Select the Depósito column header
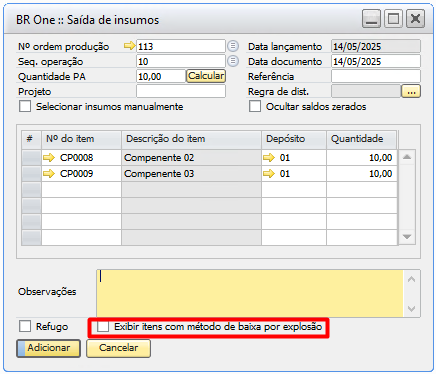 pos(294,139)
